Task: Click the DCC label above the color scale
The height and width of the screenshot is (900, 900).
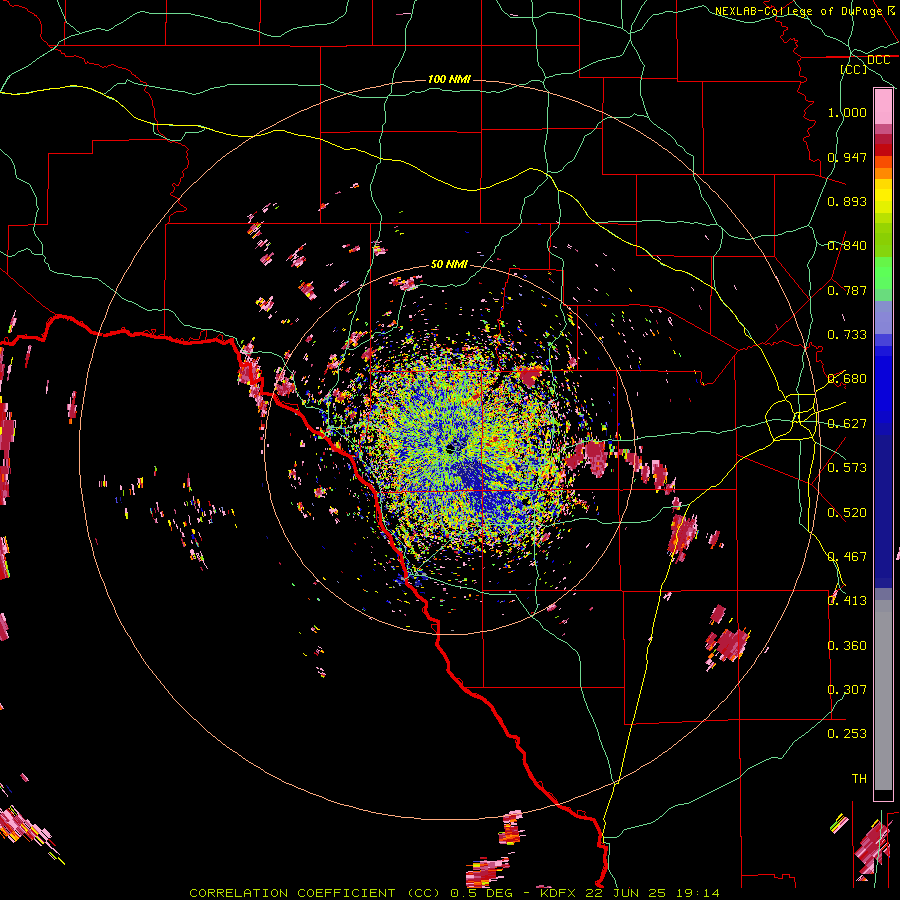Action: (878, 60)
